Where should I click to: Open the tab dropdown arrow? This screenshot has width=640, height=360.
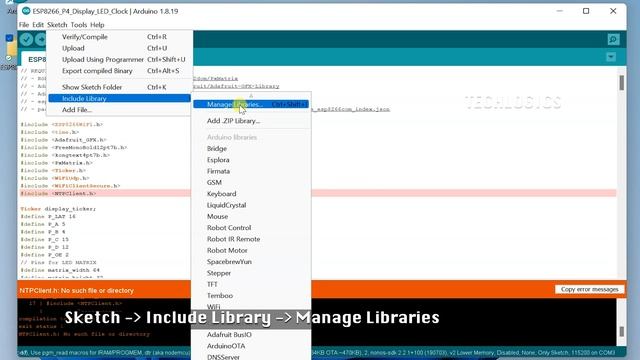click(611, 57)
